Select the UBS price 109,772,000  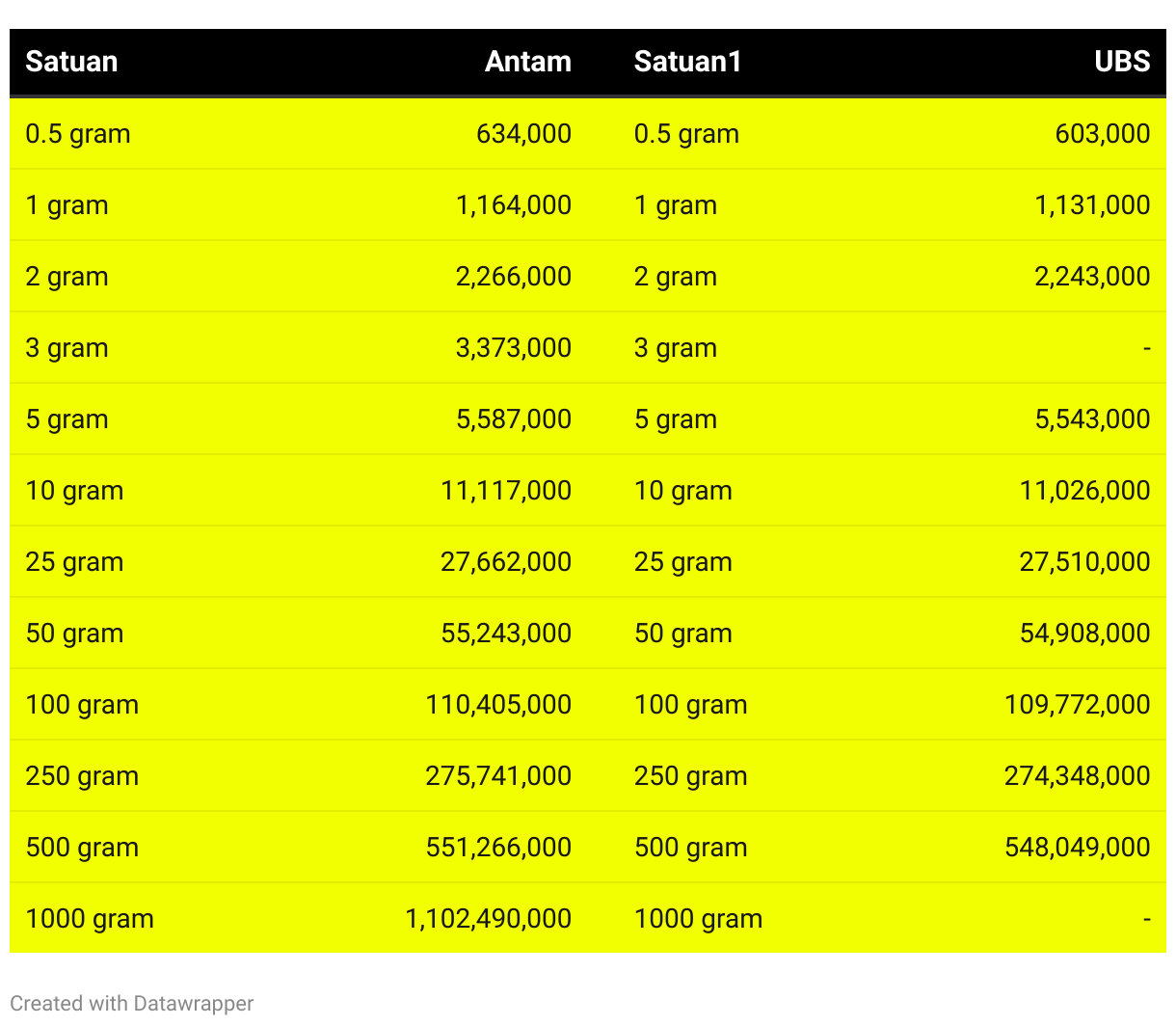[1078, 705]
